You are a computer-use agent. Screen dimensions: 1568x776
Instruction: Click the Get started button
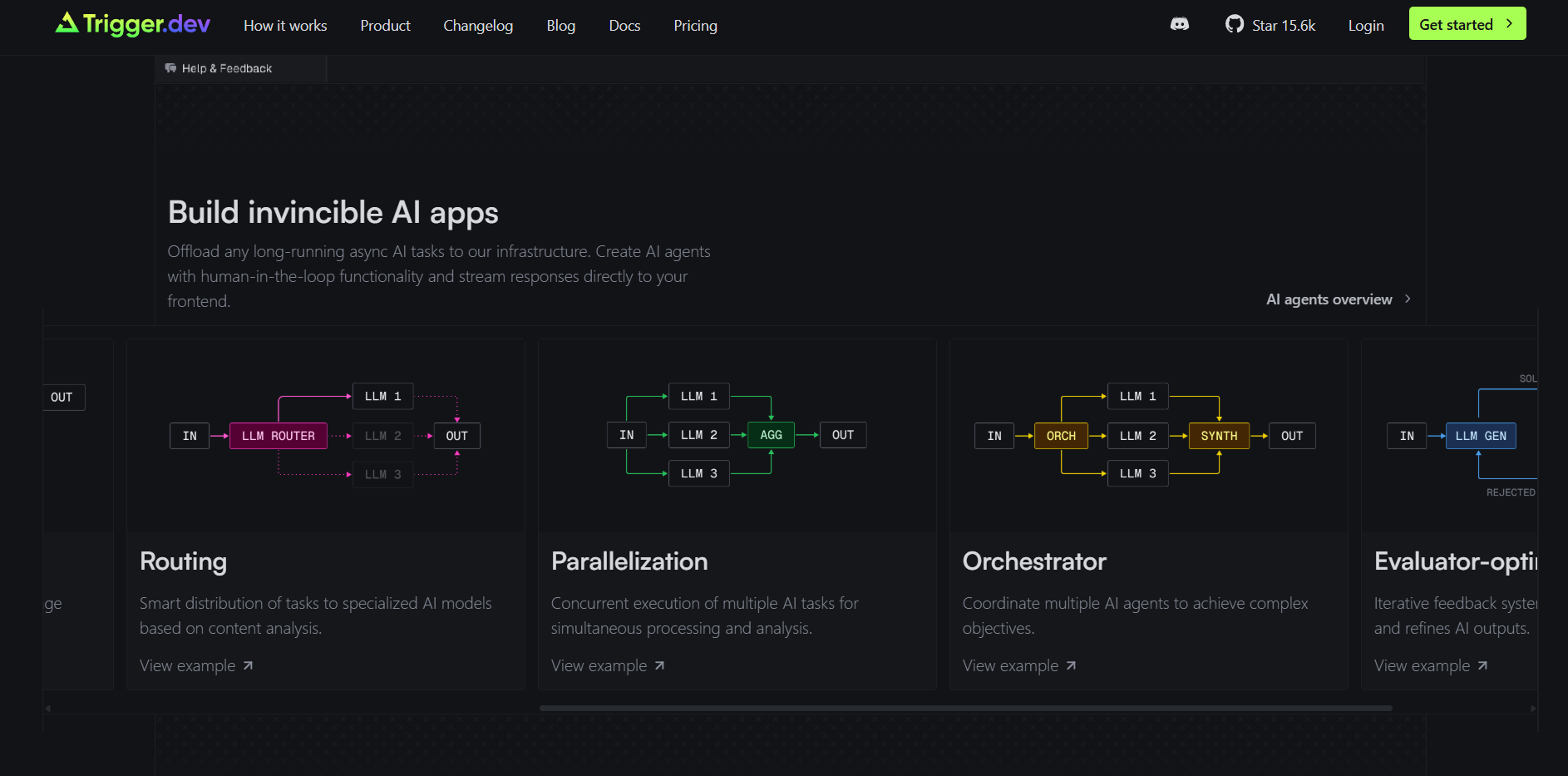(1467, 23)
